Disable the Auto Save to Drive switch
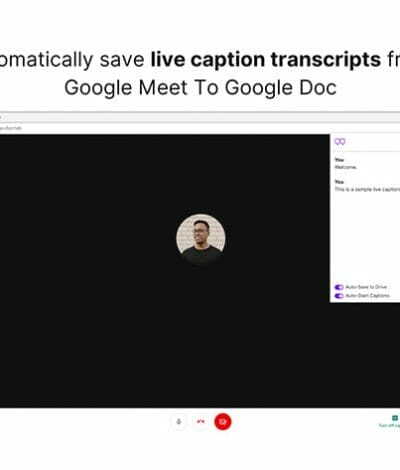The height and width of the screenshot is (470, 400). click(339, 287)
